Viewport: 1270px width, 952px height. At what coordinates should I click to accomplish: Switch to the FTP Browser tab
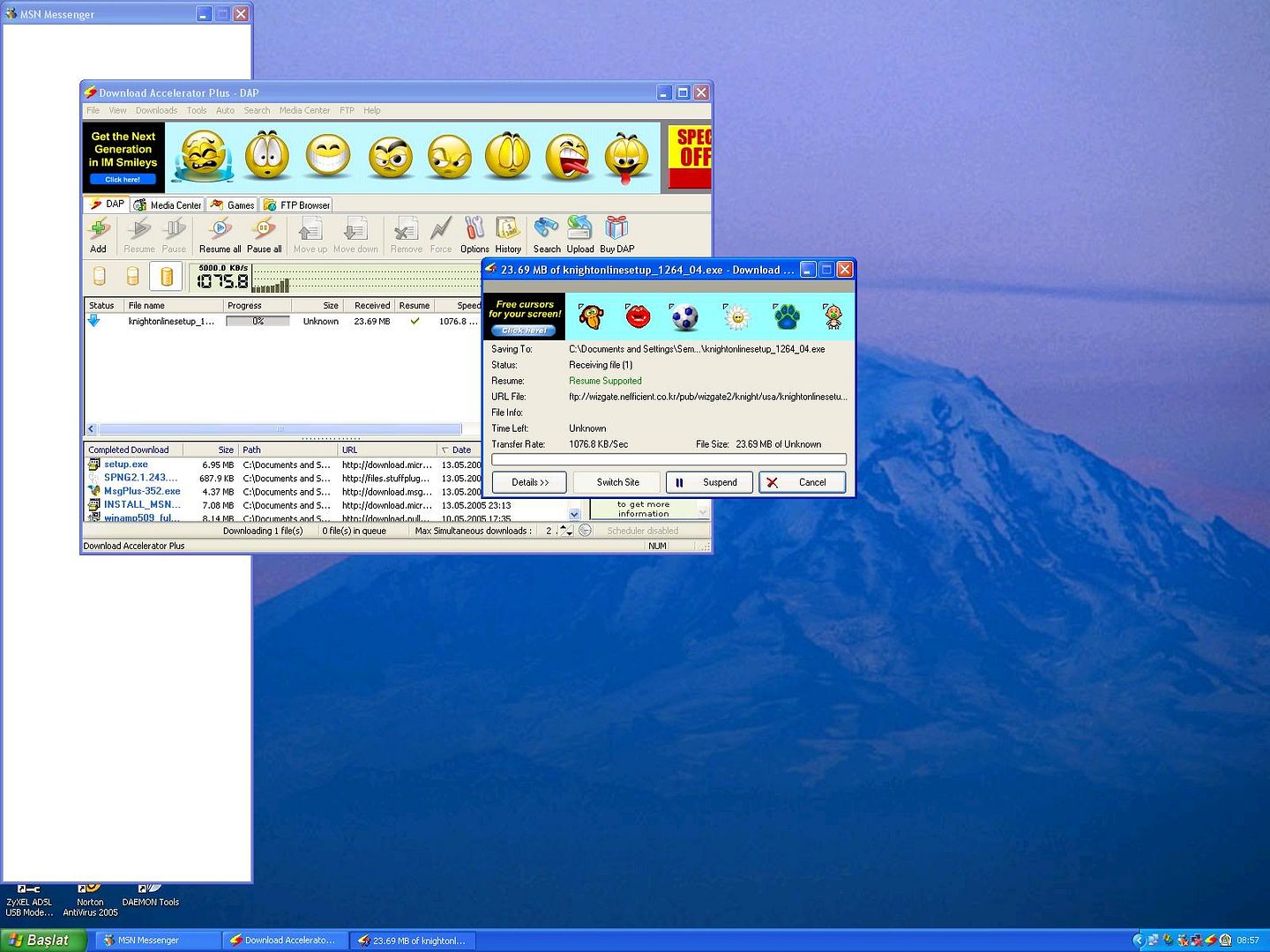(x=297, y=205)
